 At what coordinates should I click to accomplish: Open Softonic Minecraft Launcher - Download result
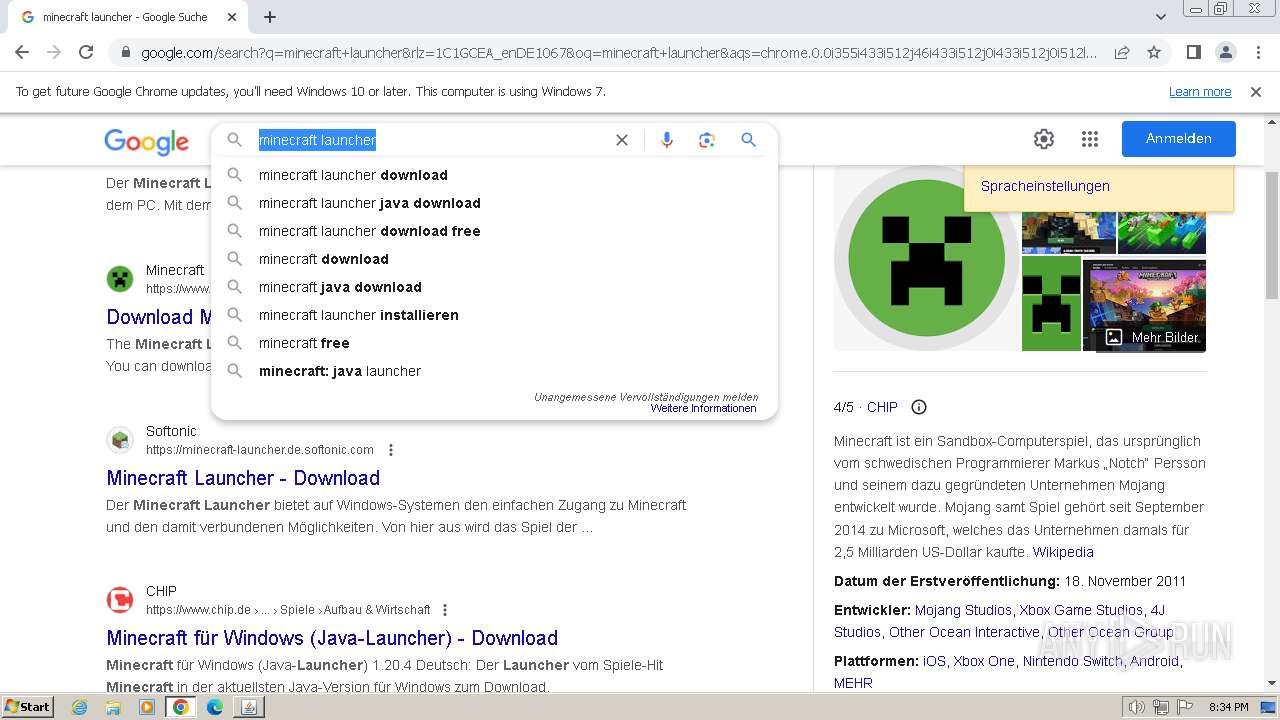pyautogui.click(x=243, y=478)
